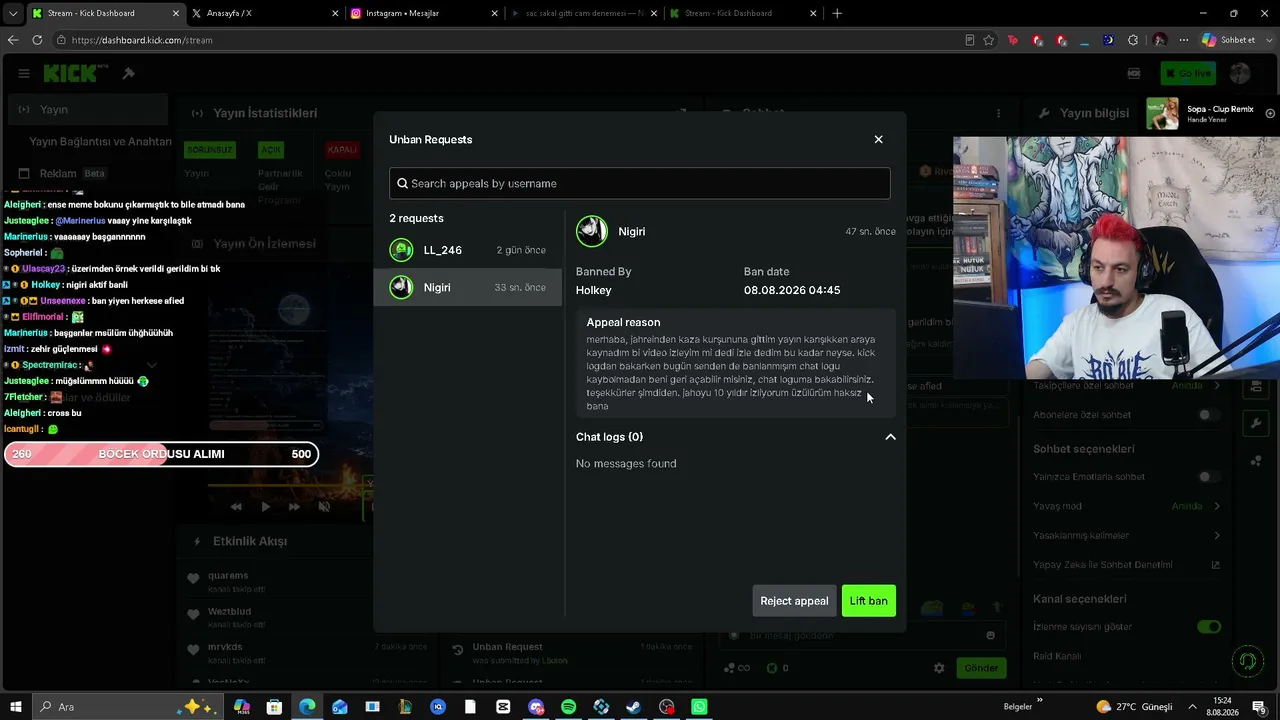The height and width of the screenshot is (720, 1280).
Task: Open profile avatar menu in Kick header
Action: [x=1240, y=73]
